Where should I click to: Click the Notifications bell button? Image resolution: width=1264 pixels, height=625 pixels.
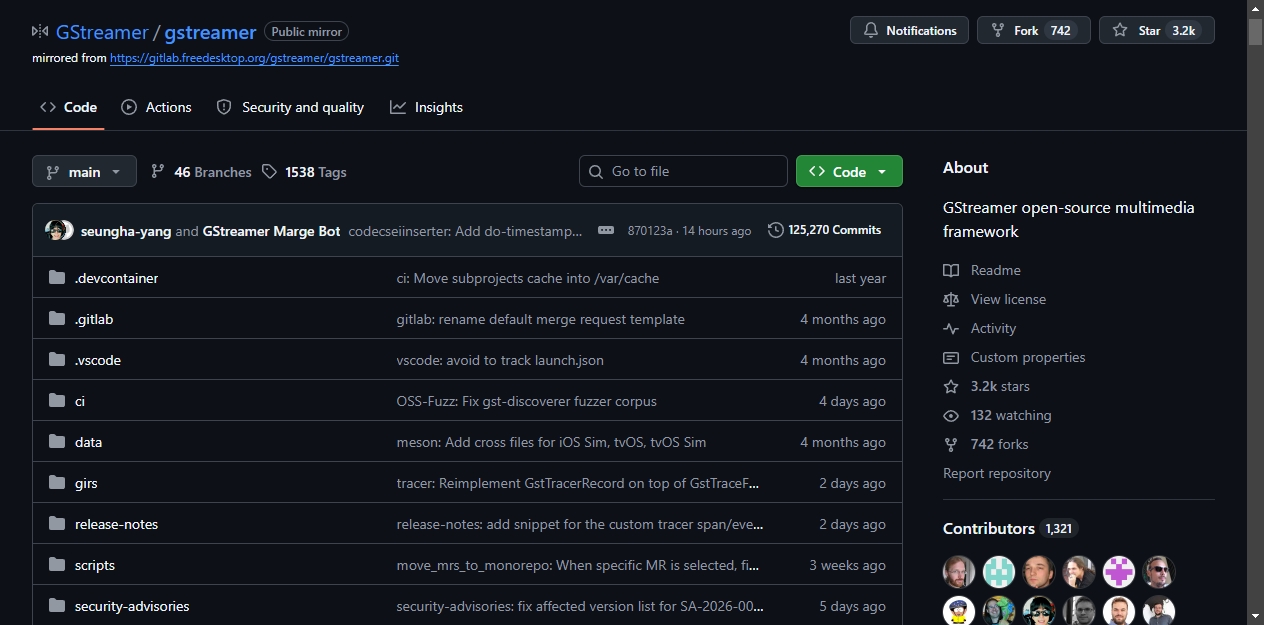909,30
